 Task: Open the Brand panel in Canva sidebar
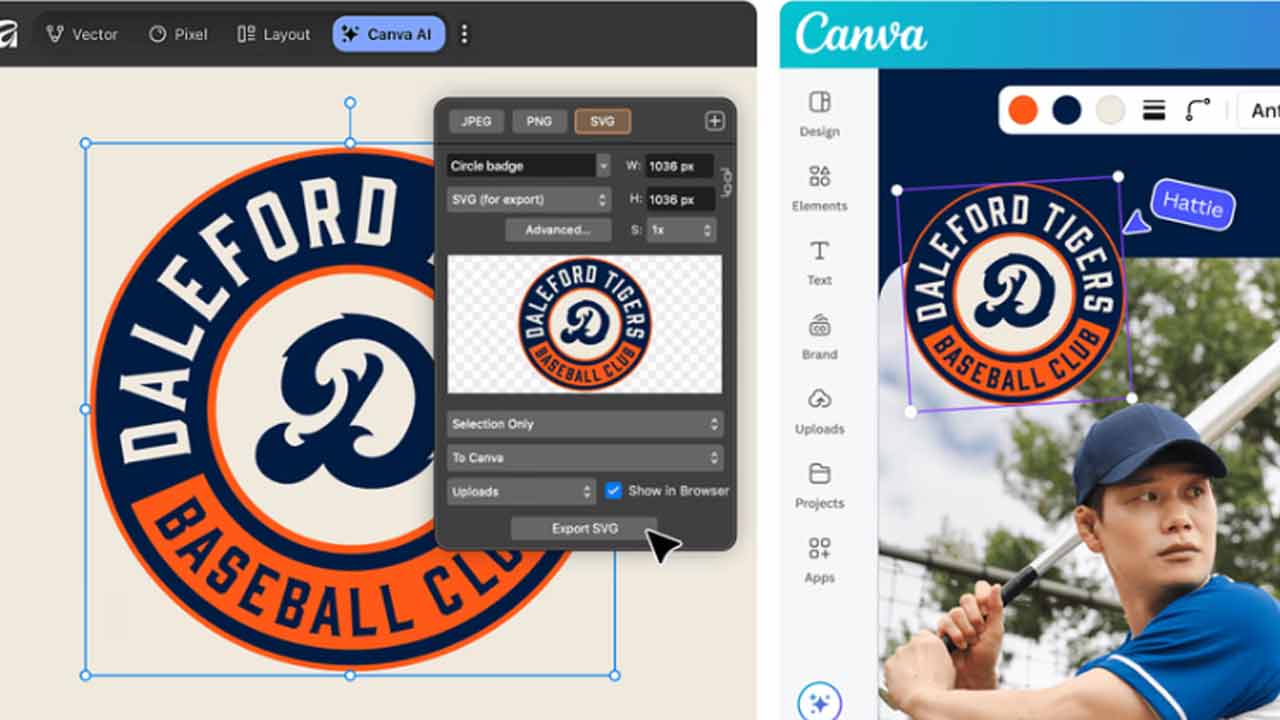tap(819, 337)
